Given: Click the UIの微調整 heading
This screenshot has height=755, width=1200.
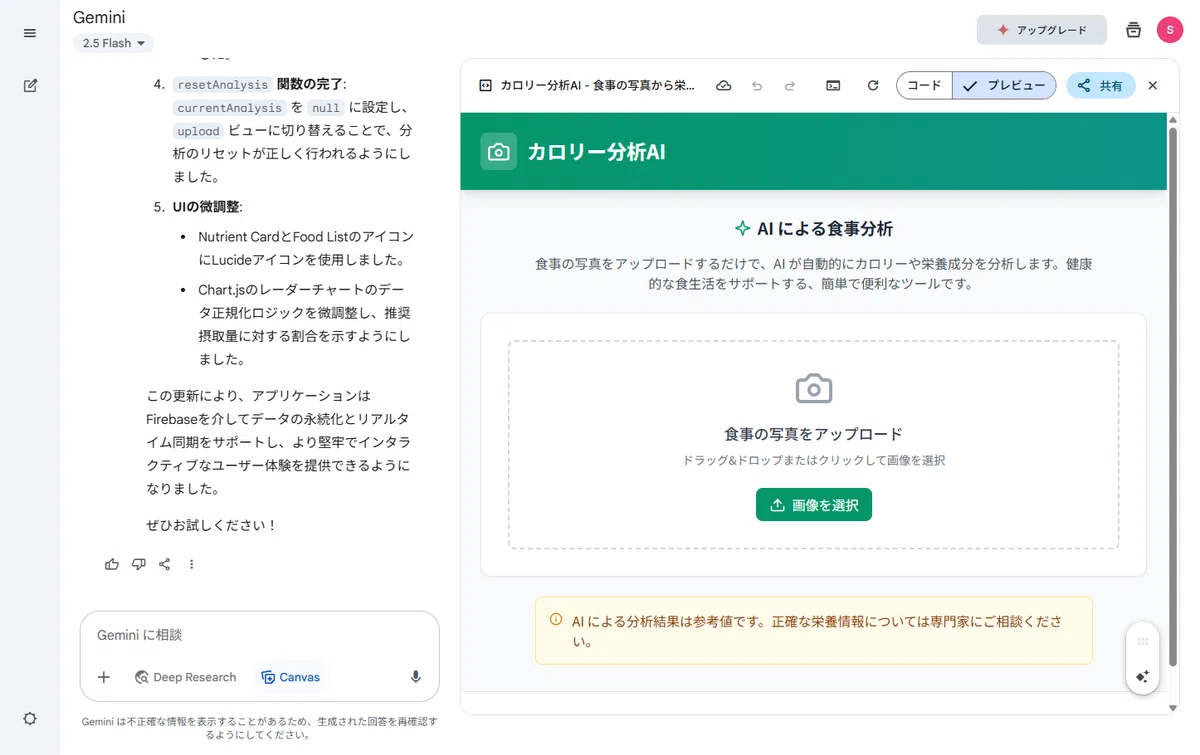Looking at the screenshot, I should click(x=207, y=207).
